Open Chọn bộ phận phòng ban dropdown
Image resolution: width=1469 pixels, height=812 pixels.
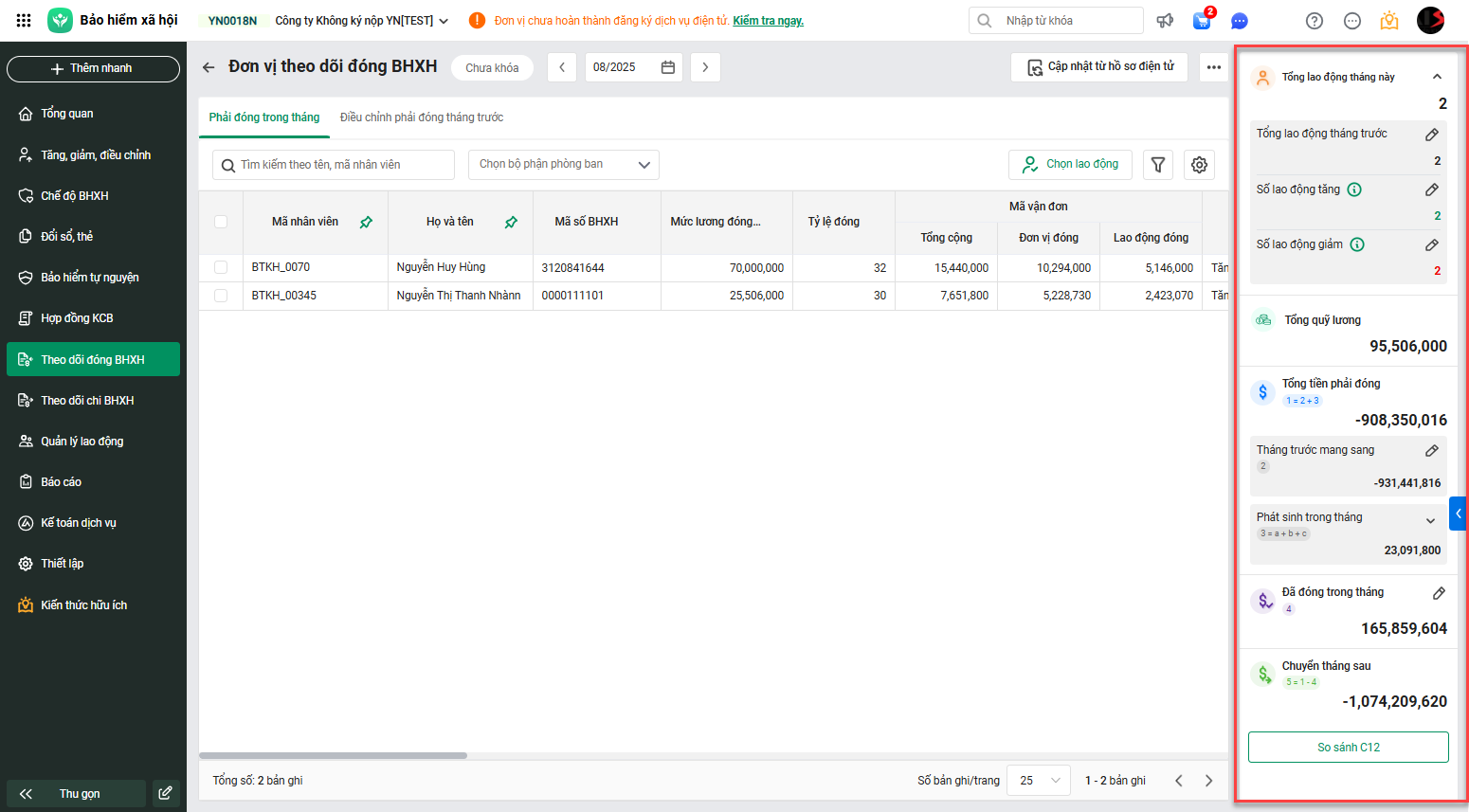pos(563,165)
